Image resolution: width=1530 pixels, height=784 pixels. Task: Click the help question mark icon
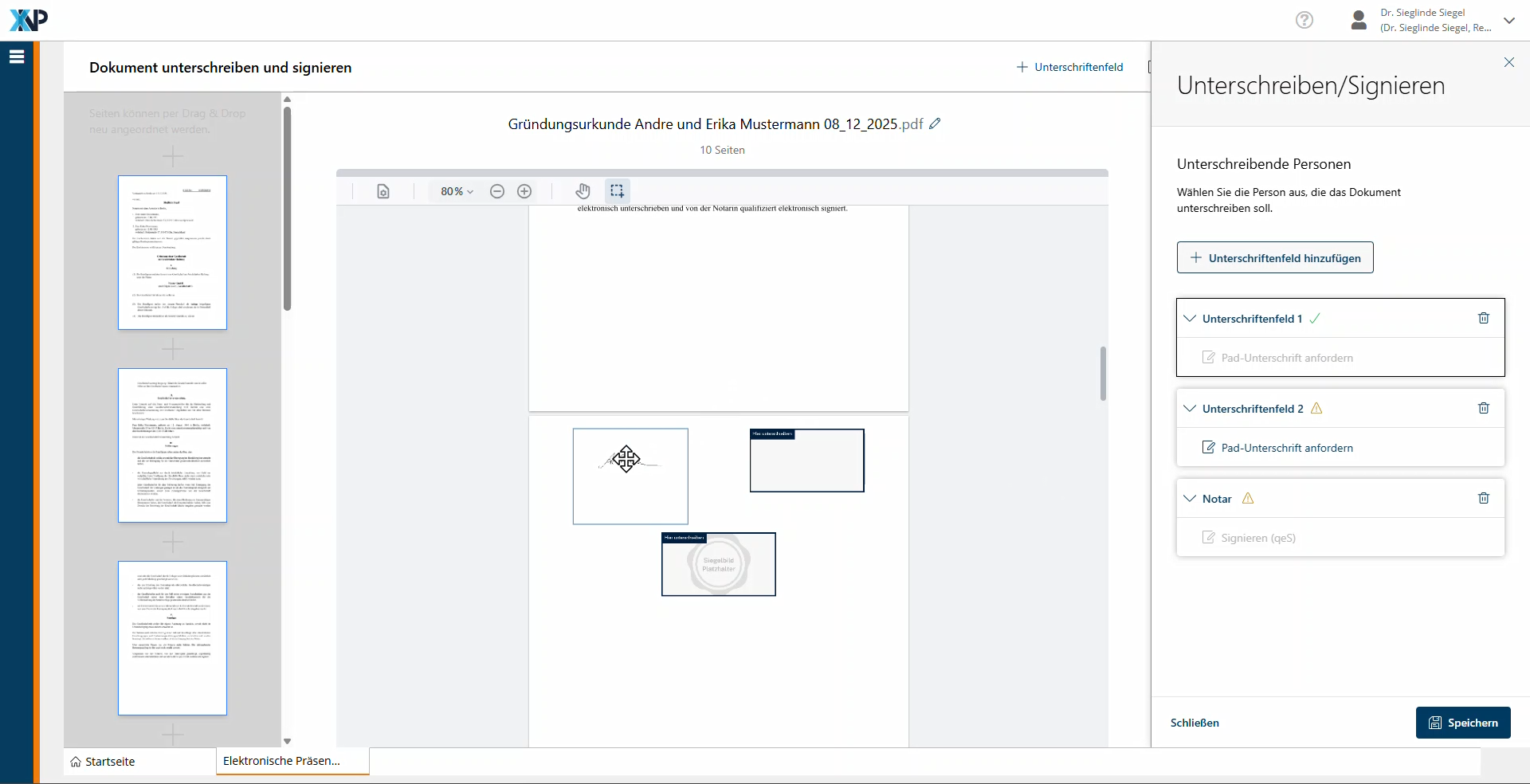point(1304,20)
